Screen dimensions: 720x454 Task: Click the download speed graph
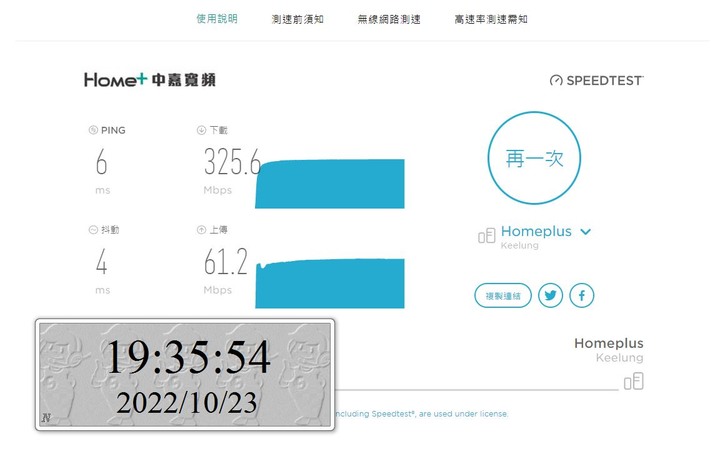[330, 184]
